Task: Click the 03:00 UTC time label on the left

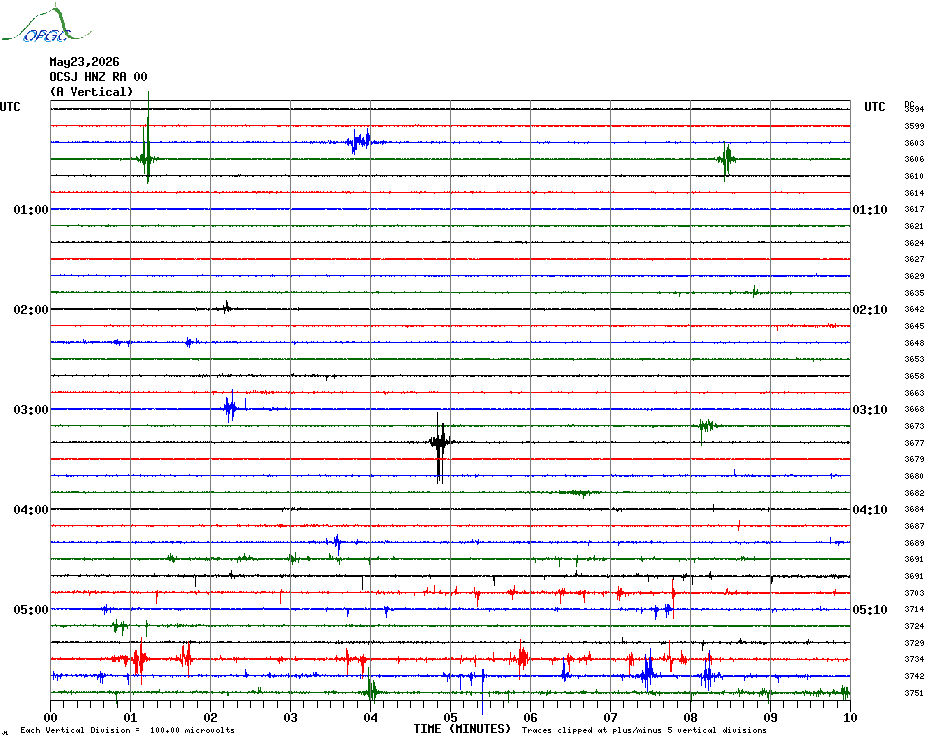Action: 31,410
